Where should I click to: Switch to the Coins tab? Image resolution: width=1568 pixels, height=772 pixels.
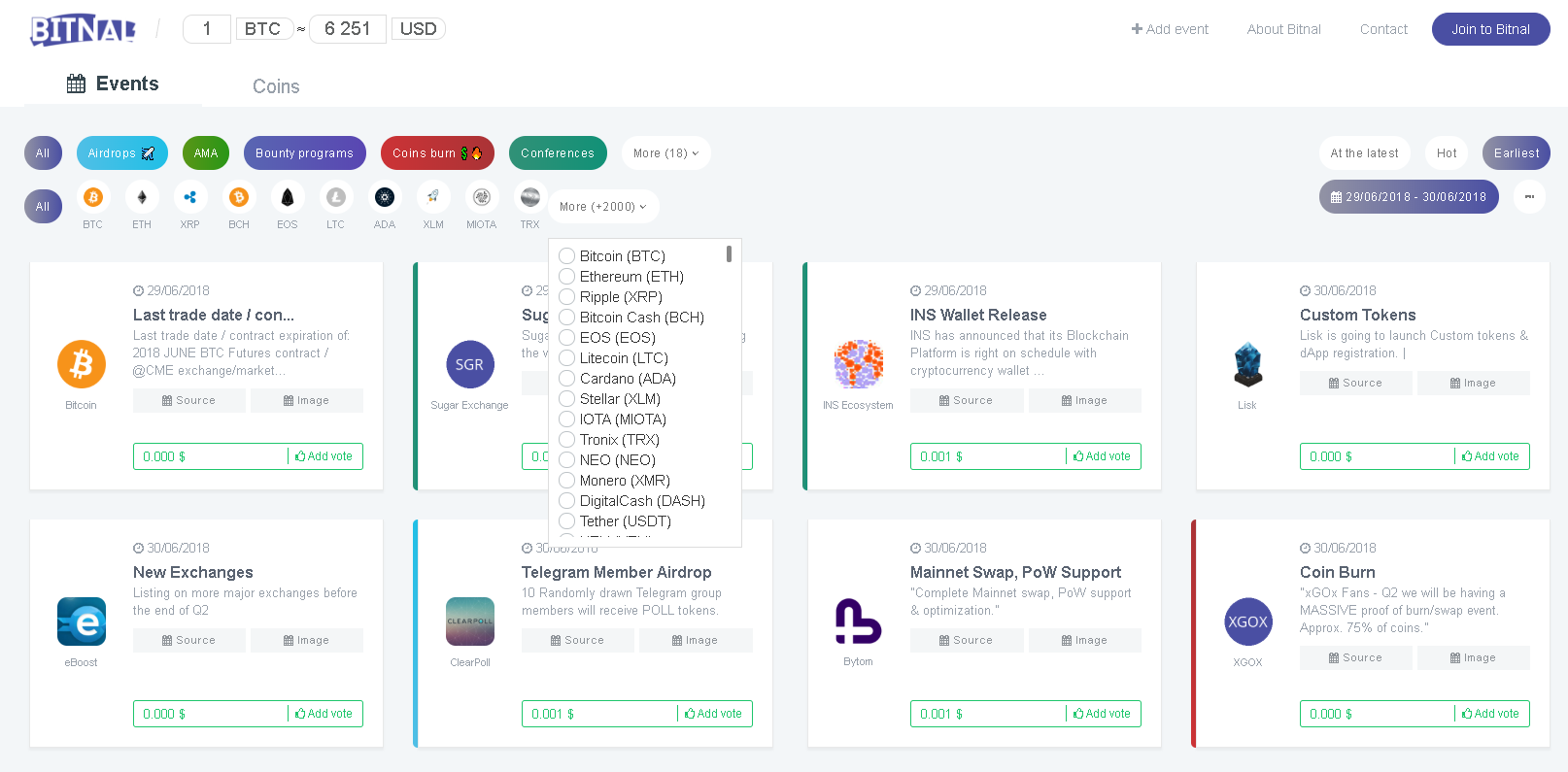click(276, 86)
